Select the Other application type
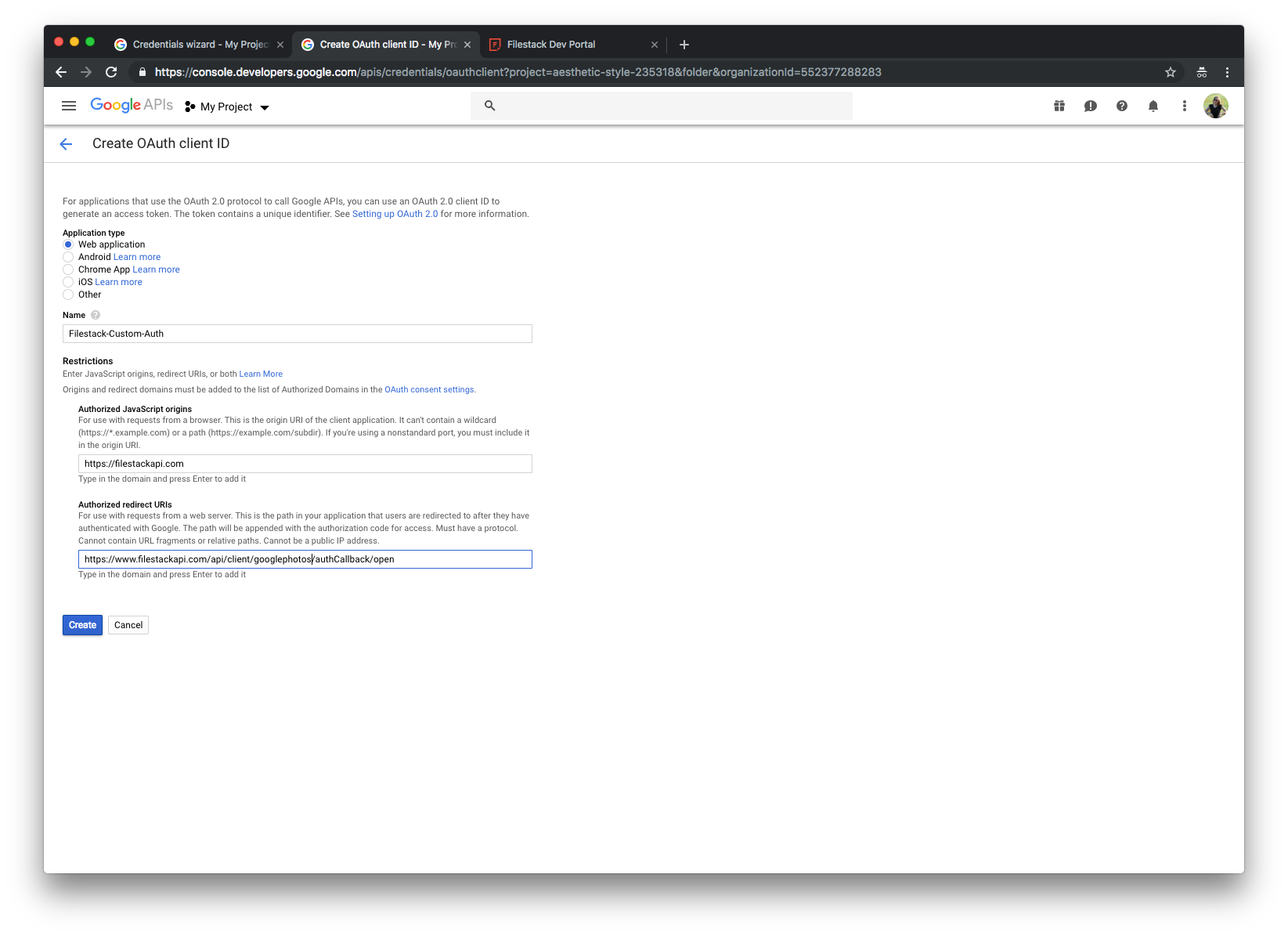Image resolution: width=1288 pixels, height=936 pixels. click(68, 295)
